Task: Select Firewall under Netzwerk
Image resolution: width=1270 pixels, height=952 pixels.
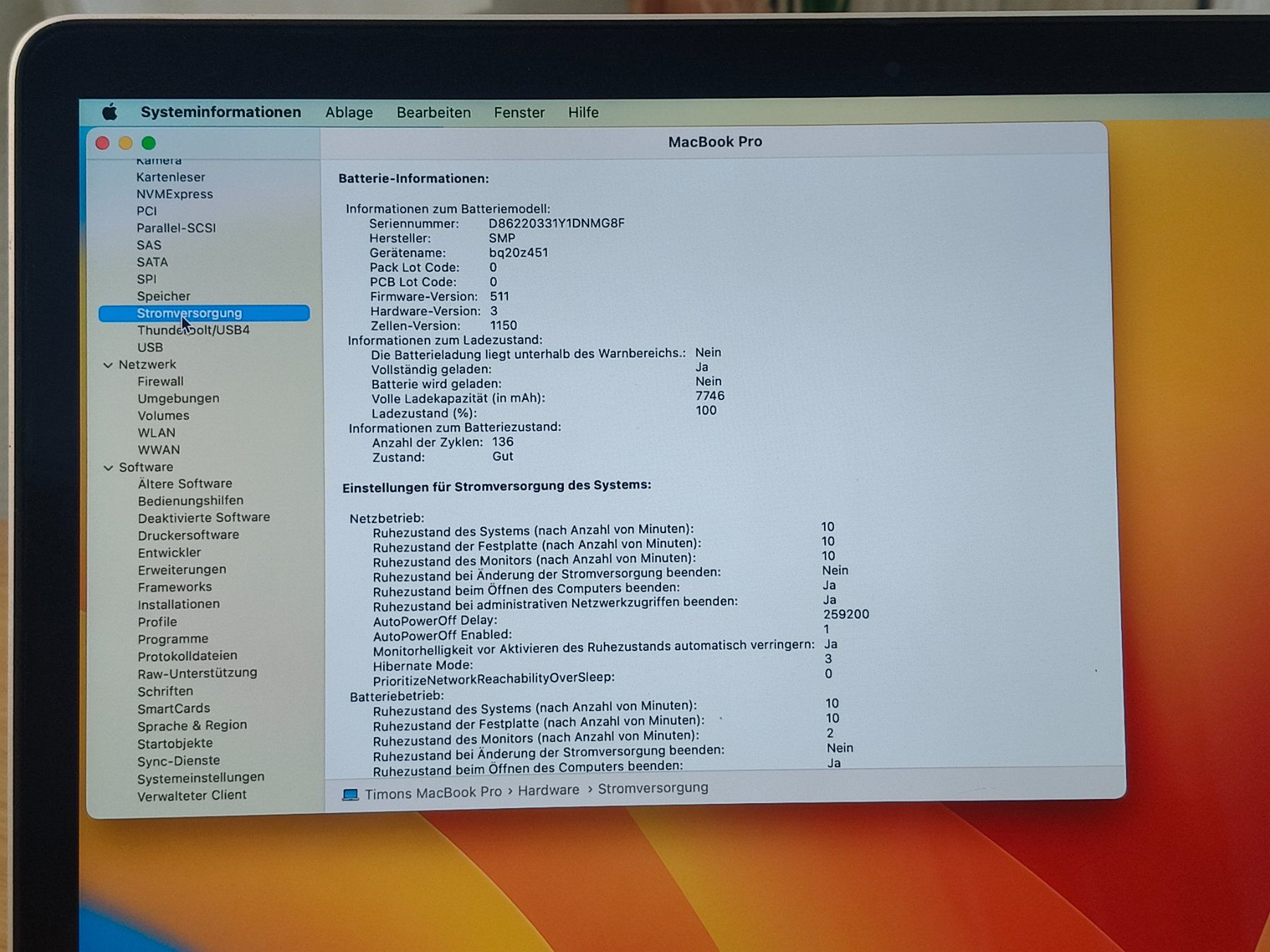Action: [160, 382]
